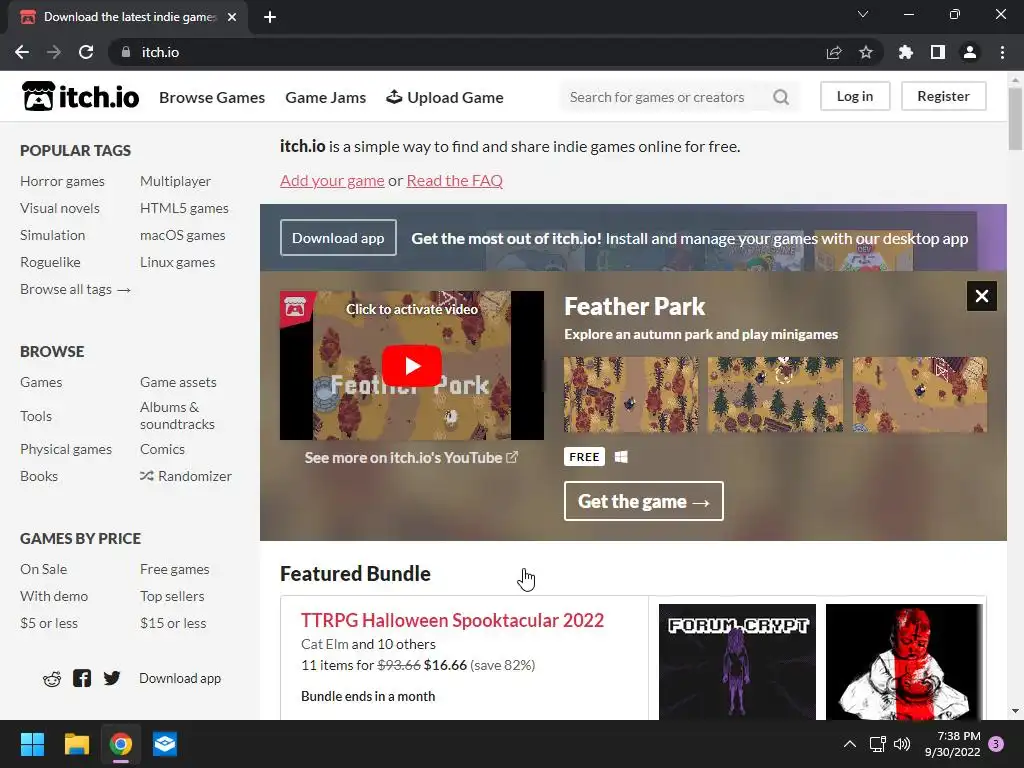Image resolution: width=1024 pixels, height=768 pixels.
Task: Open the Horror games tag
Action: (63, 181)
